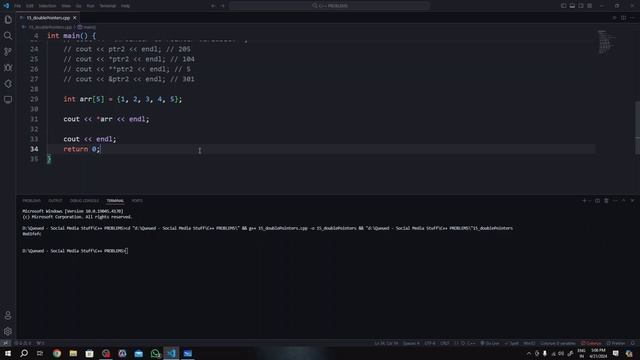Toggle the Spell checker status item
The width and height of the screenshot is (640, 360).
511,343
